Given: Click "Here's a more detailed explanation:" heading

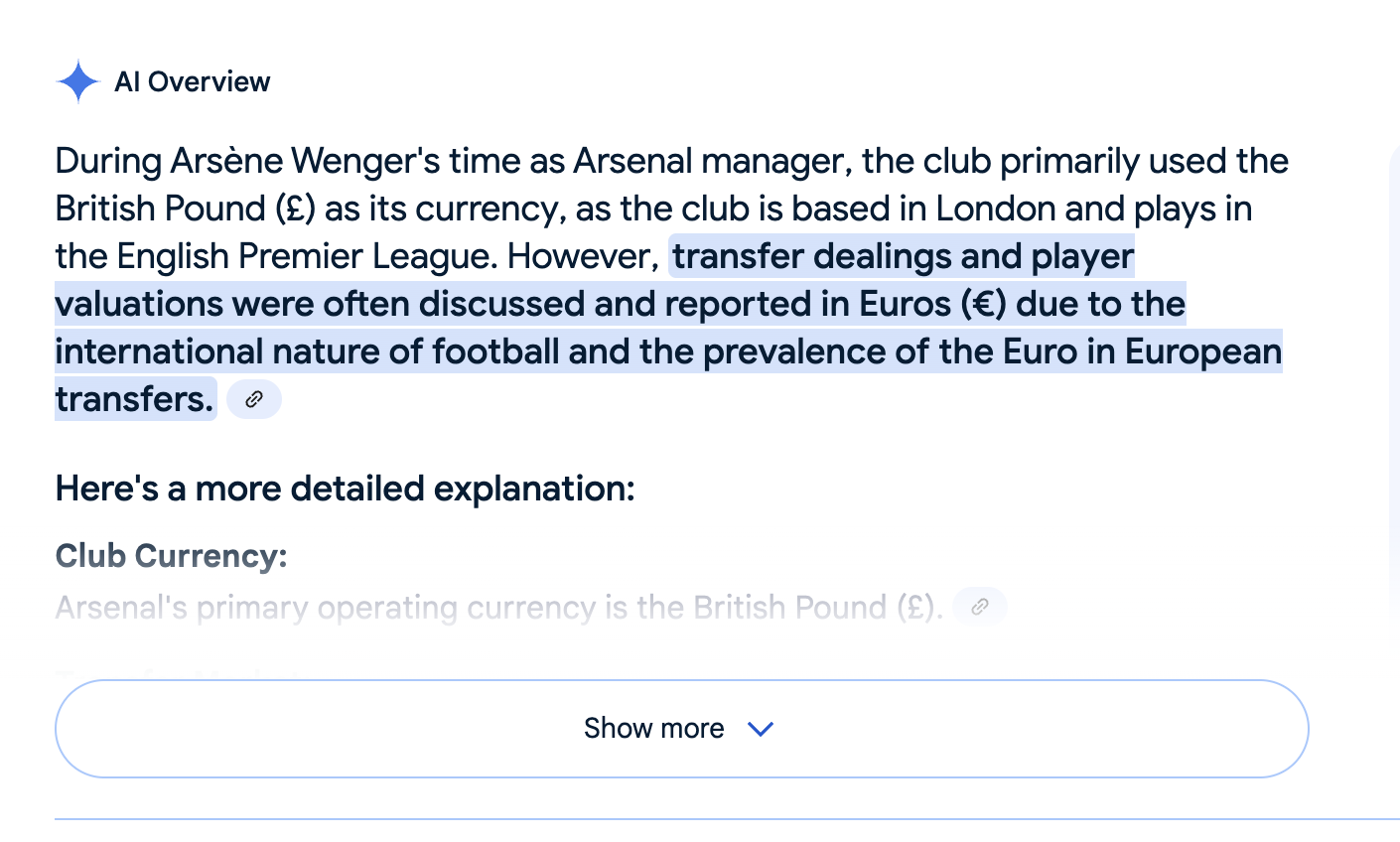Looking at the screenshot, I should 345,489.
